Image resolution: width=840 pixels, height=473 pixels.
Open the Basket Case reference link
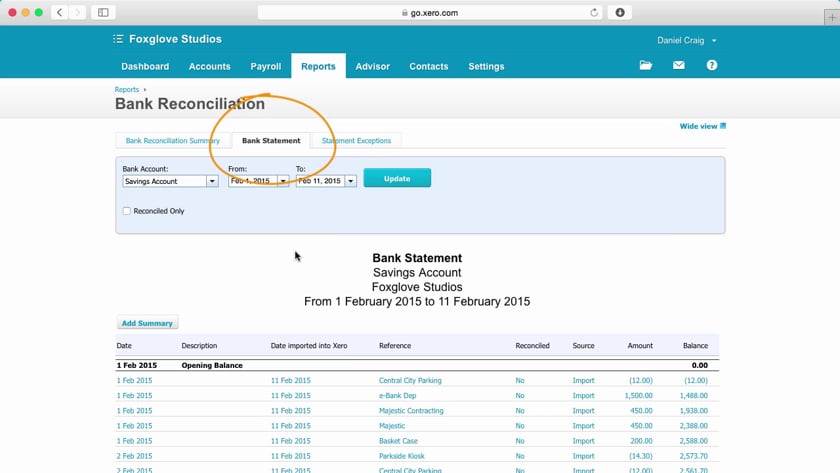click(x=398, y=441)
